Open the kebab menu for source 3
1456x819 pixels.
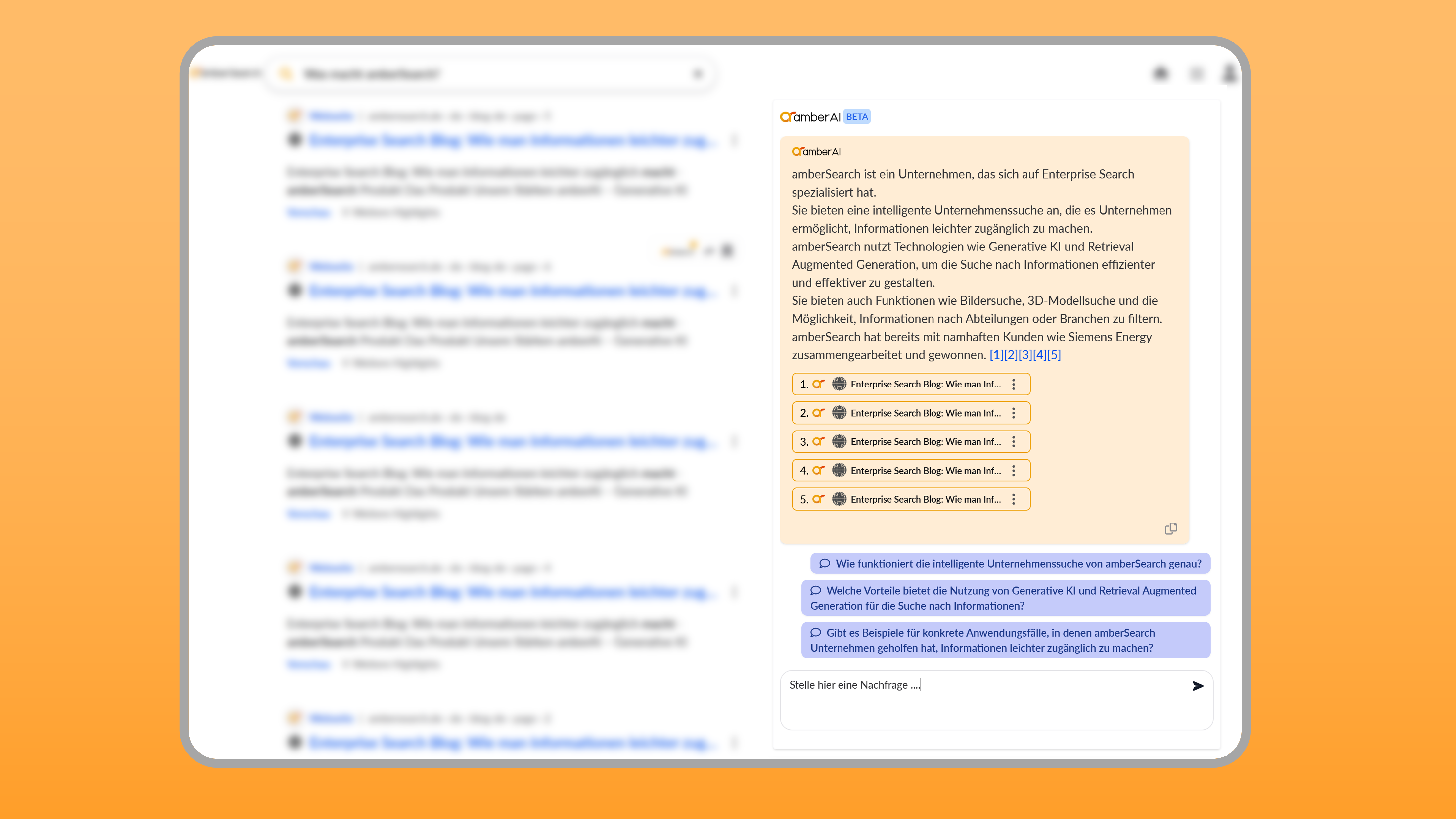(1014, 441)
